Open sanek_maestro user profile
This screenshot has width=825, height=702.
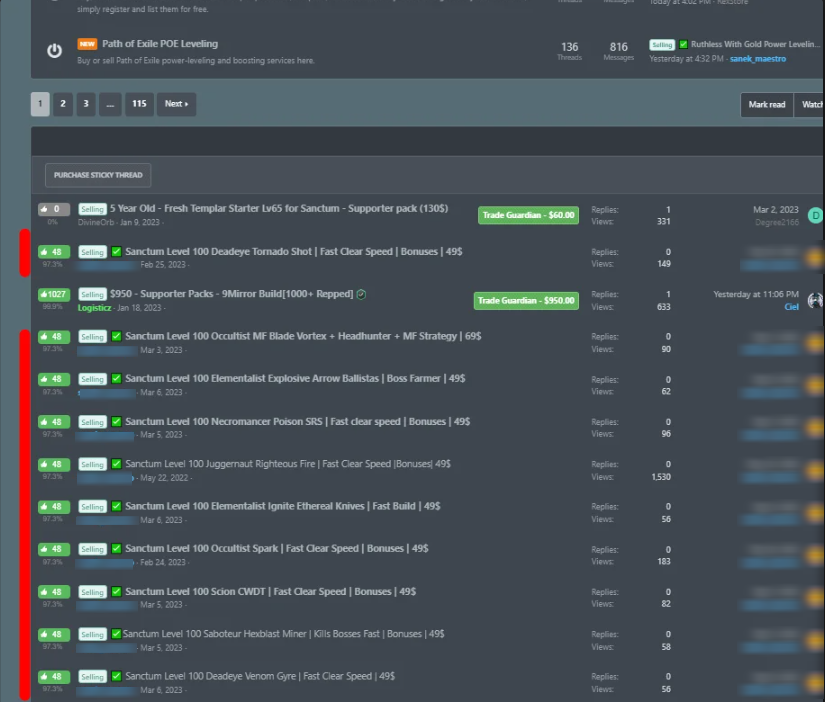tap(758, 58)
